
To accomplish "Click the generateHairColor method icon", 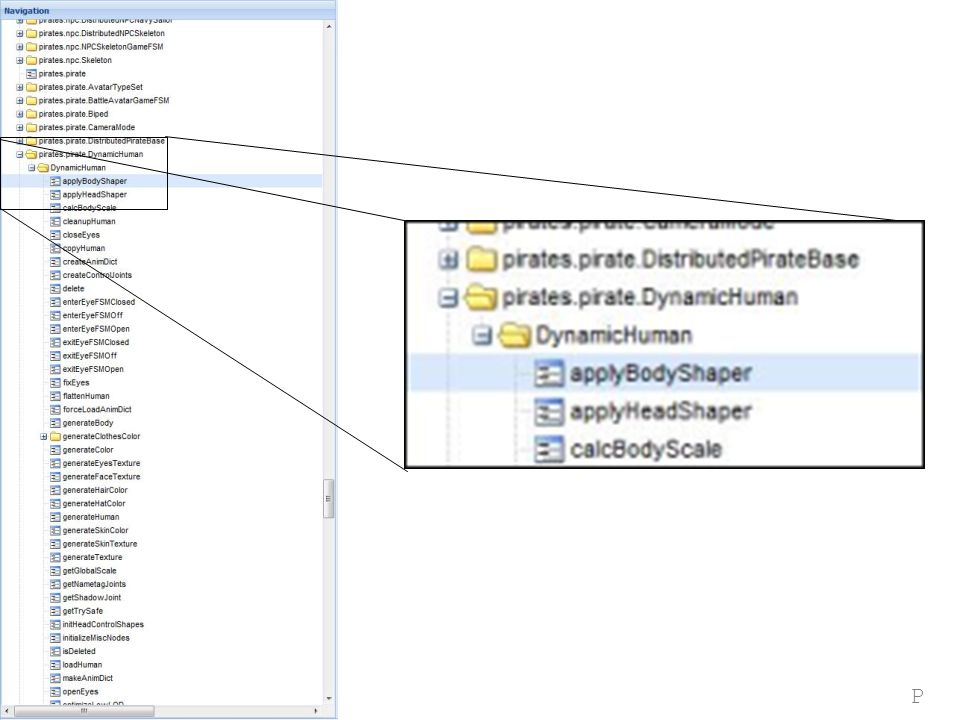I will 55,492.
